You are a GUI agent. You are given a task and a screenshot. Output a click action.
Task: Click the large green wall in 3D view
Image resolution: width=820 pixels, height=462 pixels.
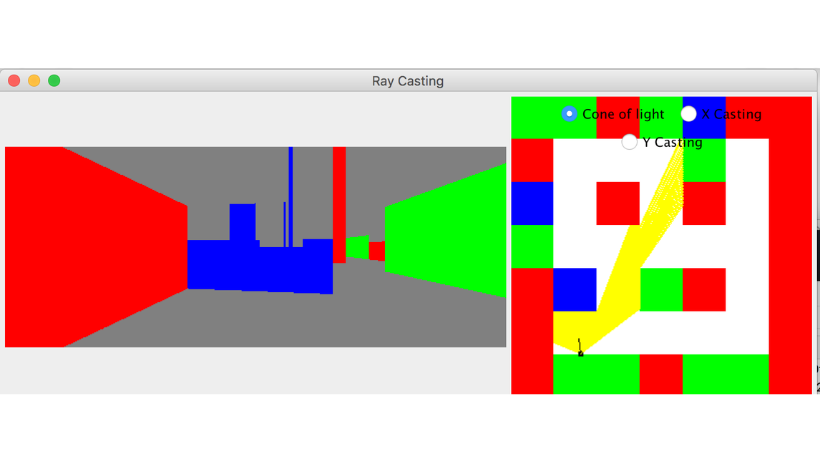(x=446, y=231)
